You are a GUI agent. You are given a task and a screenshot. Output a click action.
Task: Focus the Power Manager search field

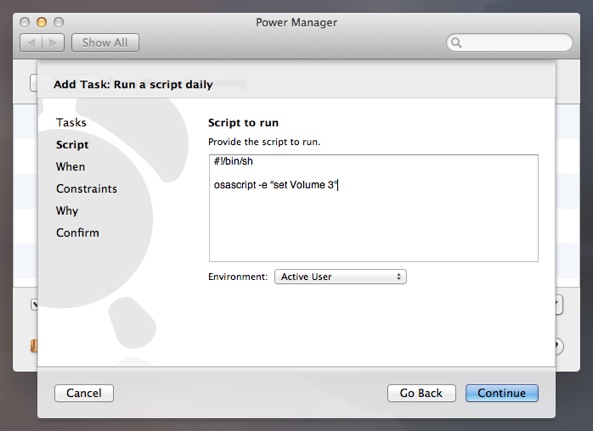coord(509,42)
